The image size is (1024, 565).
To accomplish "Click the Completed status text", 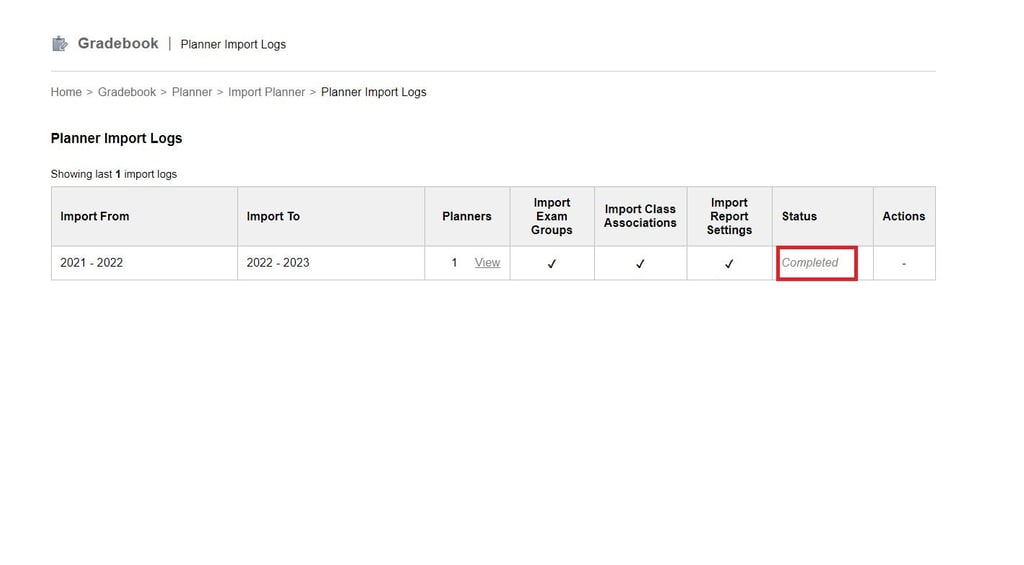I will click(810, 263).
